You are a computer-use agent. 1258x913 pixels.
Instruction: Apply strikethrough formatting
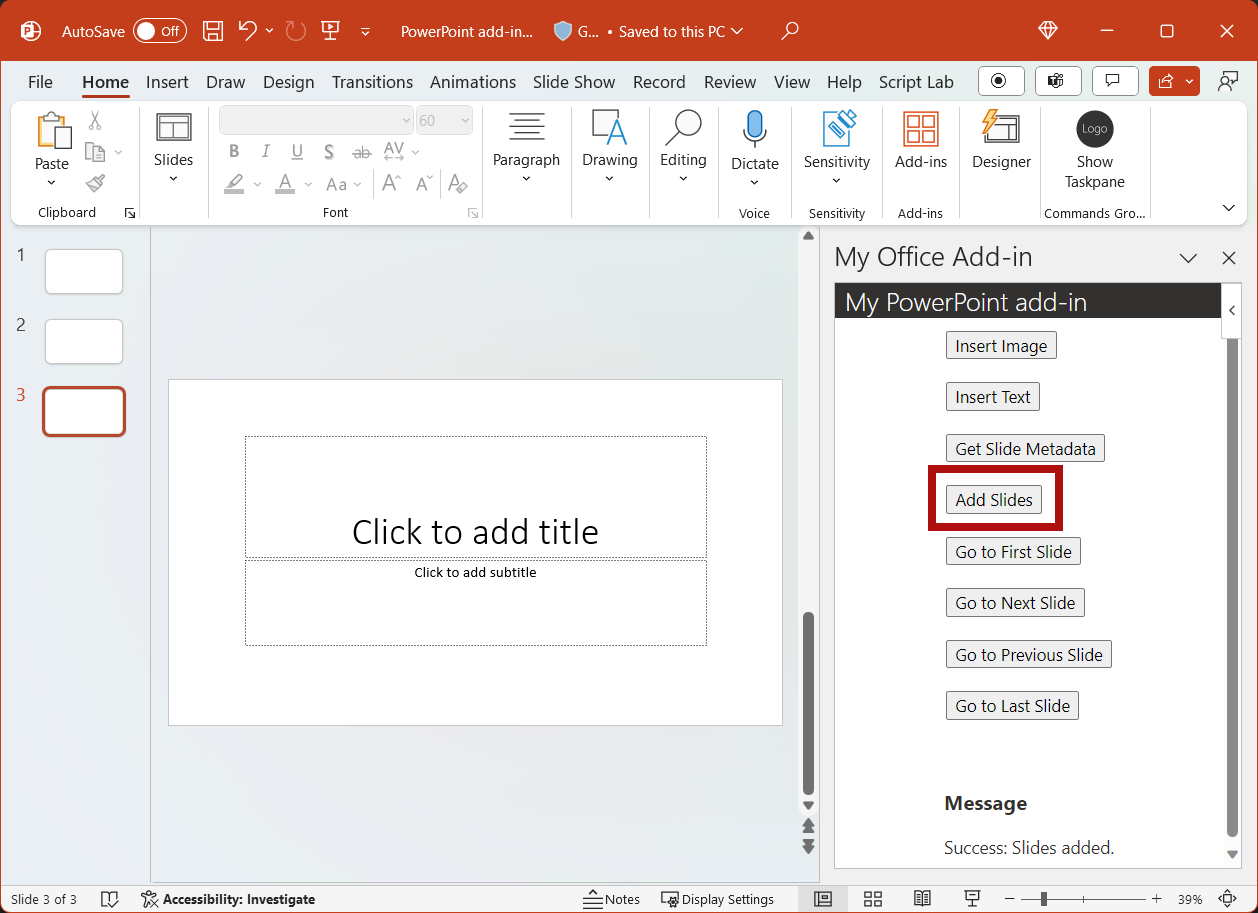(361, 151)
